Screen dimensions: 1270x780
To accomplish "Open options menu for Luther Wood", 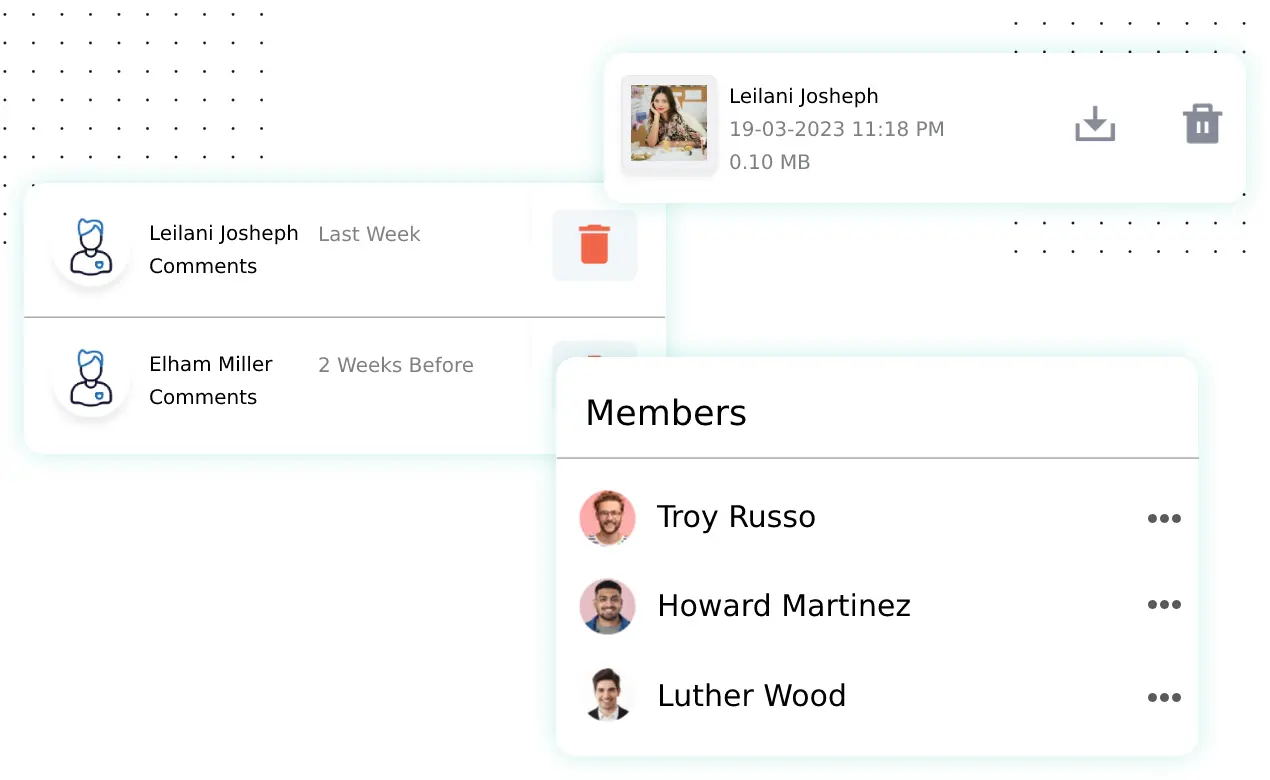I will pyautogui.click(x=1164, y=697).
